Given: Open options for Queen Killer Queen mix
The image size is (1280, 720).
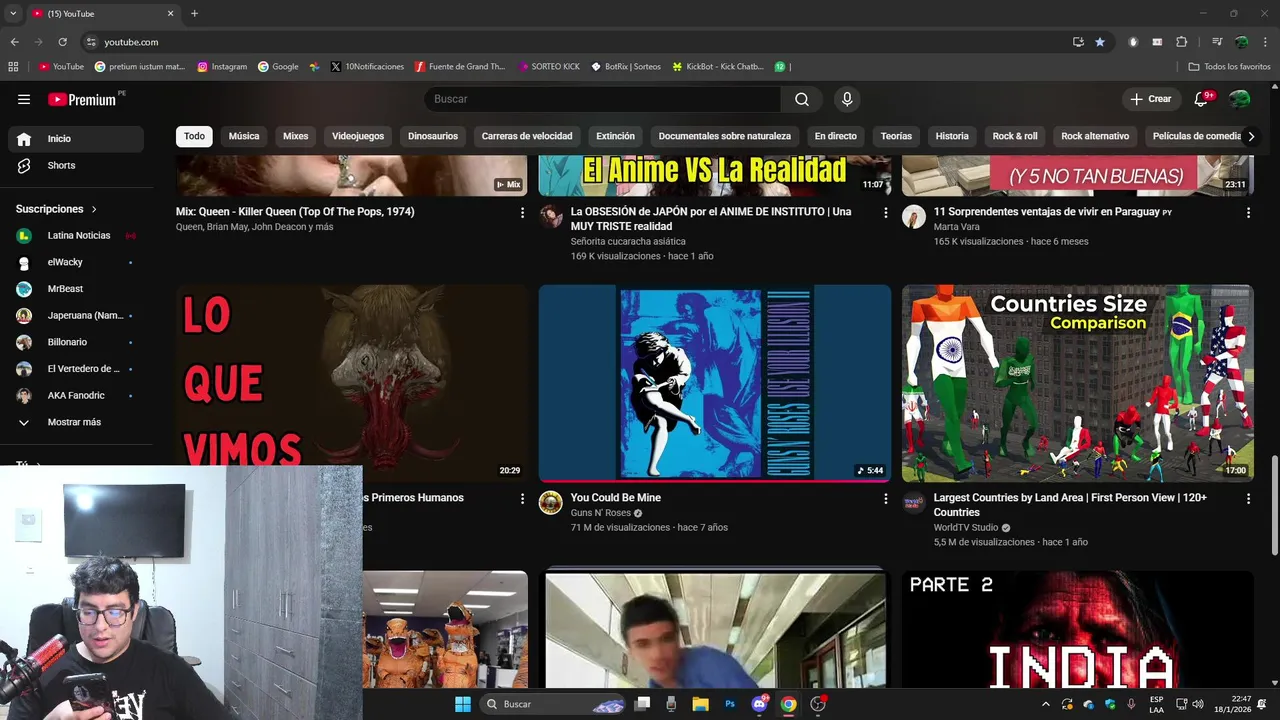Looking at the screenshot, I should (x=522, y=212).
